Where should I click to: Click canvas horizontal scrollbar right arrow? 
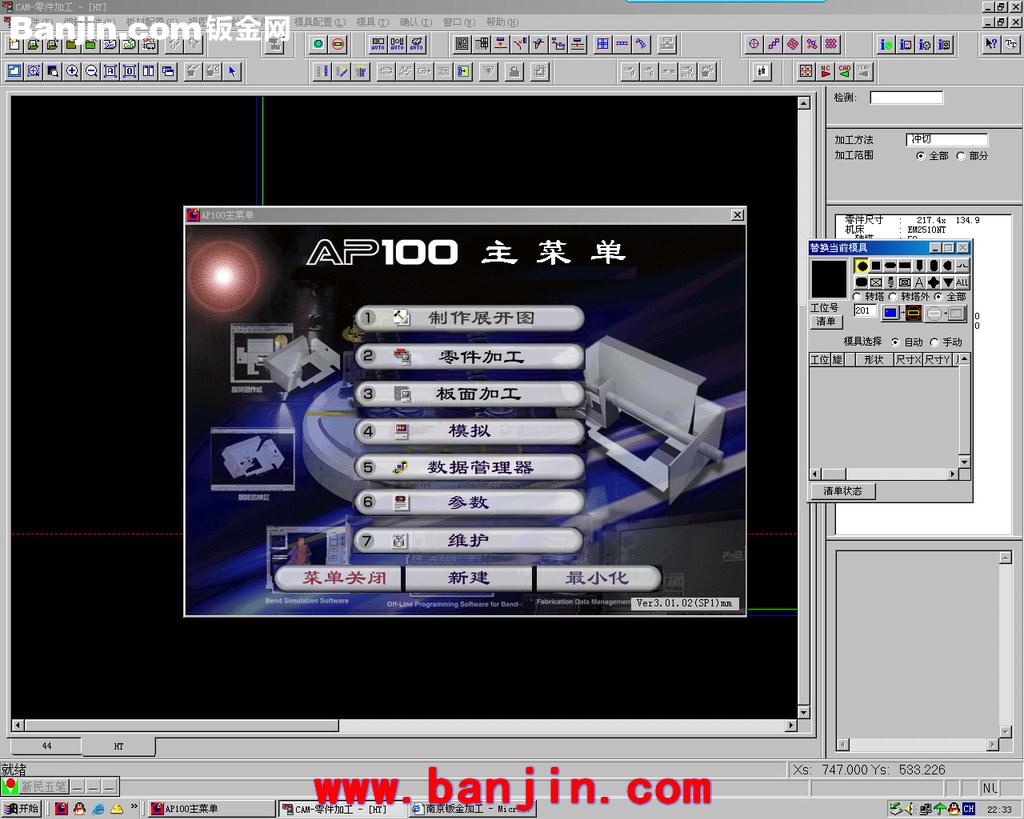click(x=791, y=725)
